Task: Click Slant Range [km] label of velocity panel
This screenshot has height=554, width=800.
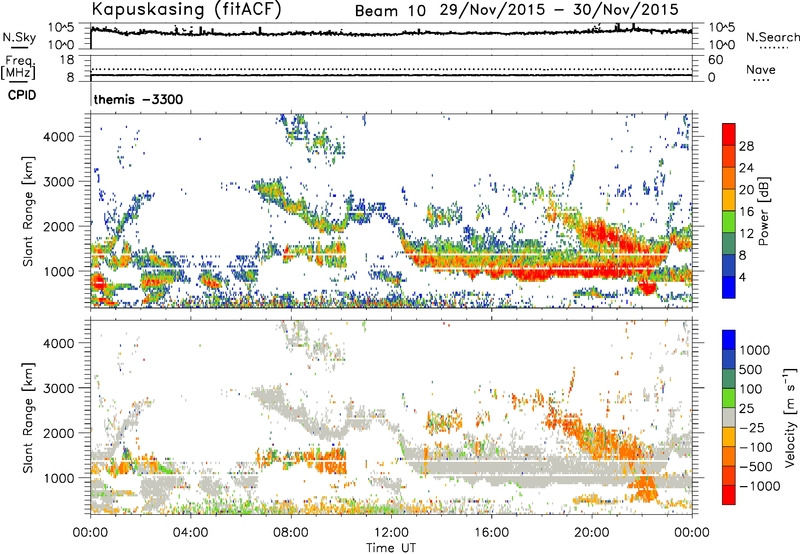Action: (28, 418)
